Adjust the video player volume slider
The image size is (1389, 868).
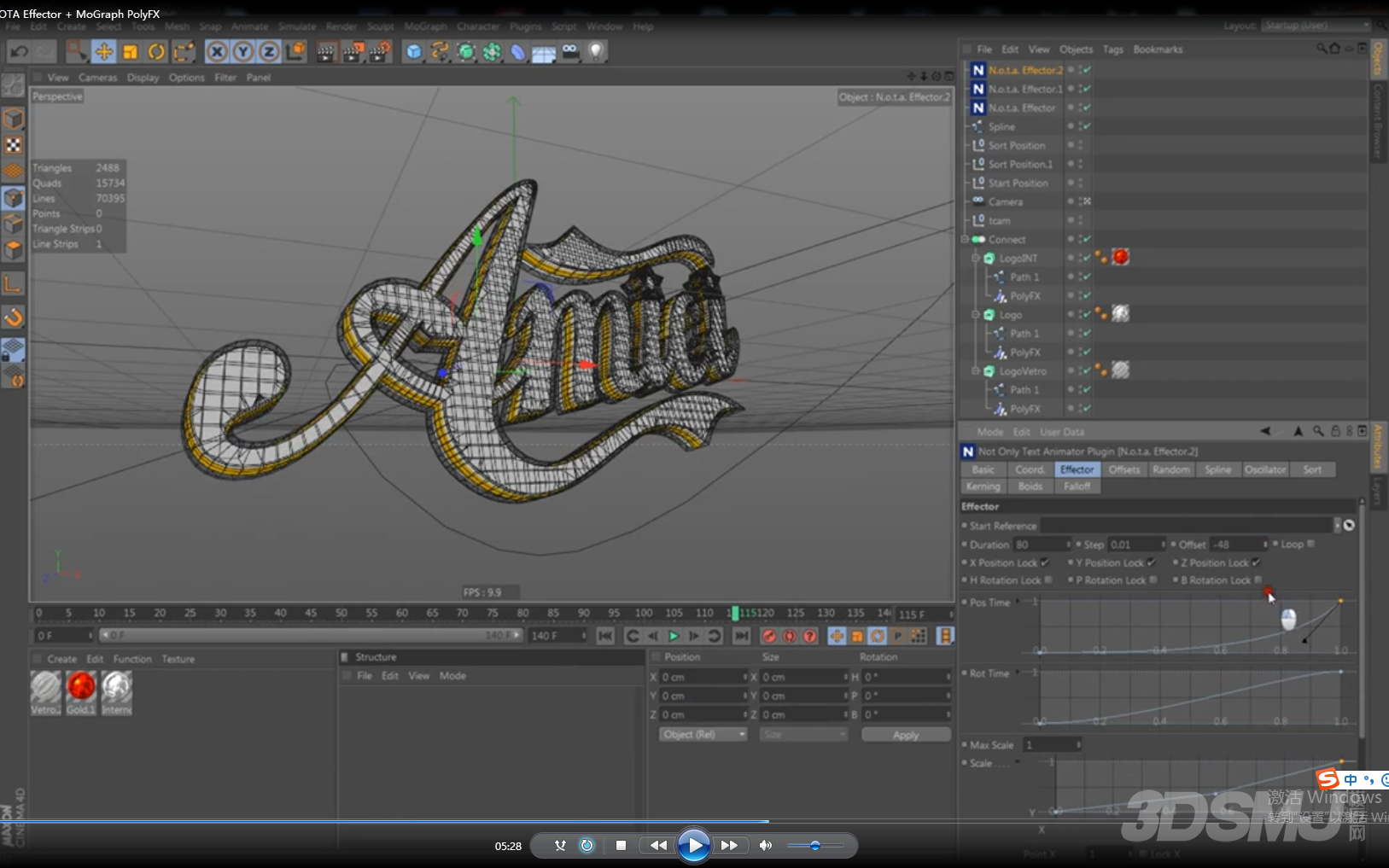point(815,846)
